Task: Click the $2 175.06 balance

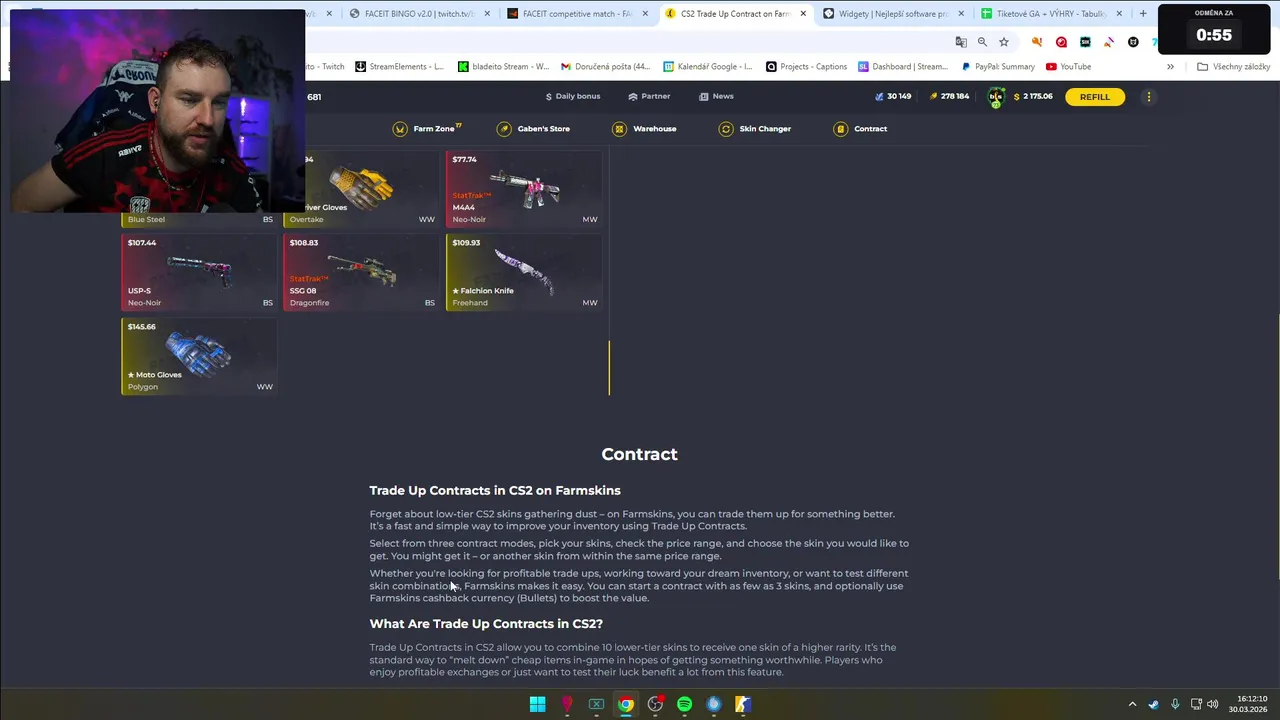Action: click(x=1033, y=97)
